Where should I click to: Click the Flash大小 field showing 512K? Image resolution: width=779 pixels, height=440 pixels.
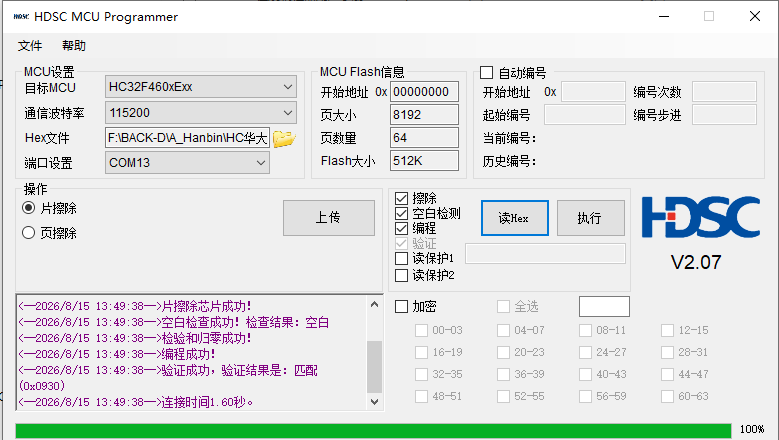point(424,161)
